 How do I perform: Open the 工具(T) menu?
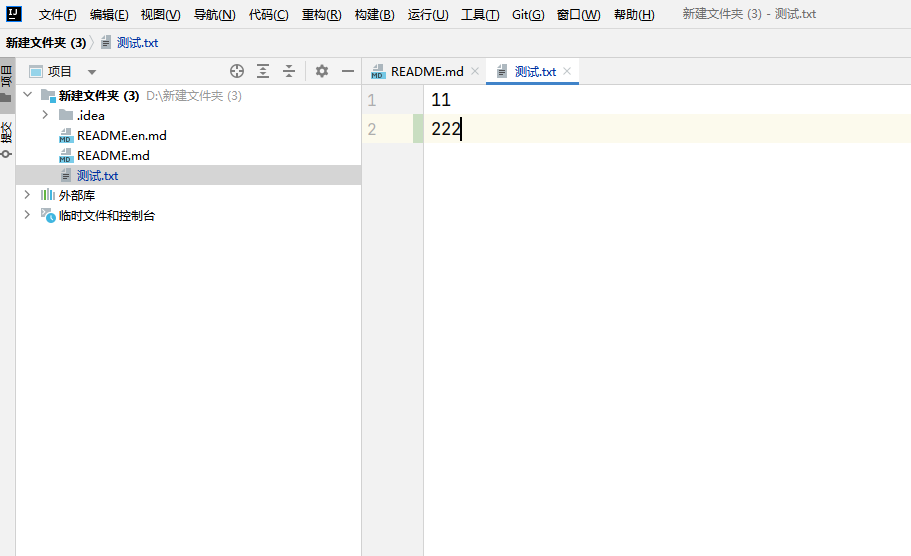pyautogui.click(x=480, y=15)
